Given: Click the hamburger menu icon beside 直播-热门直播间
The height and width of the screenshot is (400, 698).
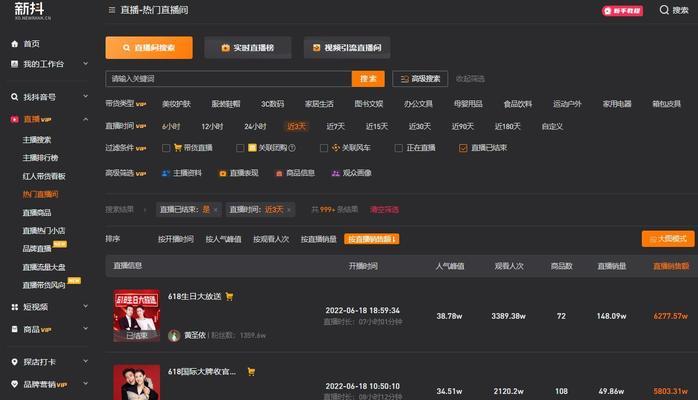Looking at the screenshot, I should tap(112, 10).
